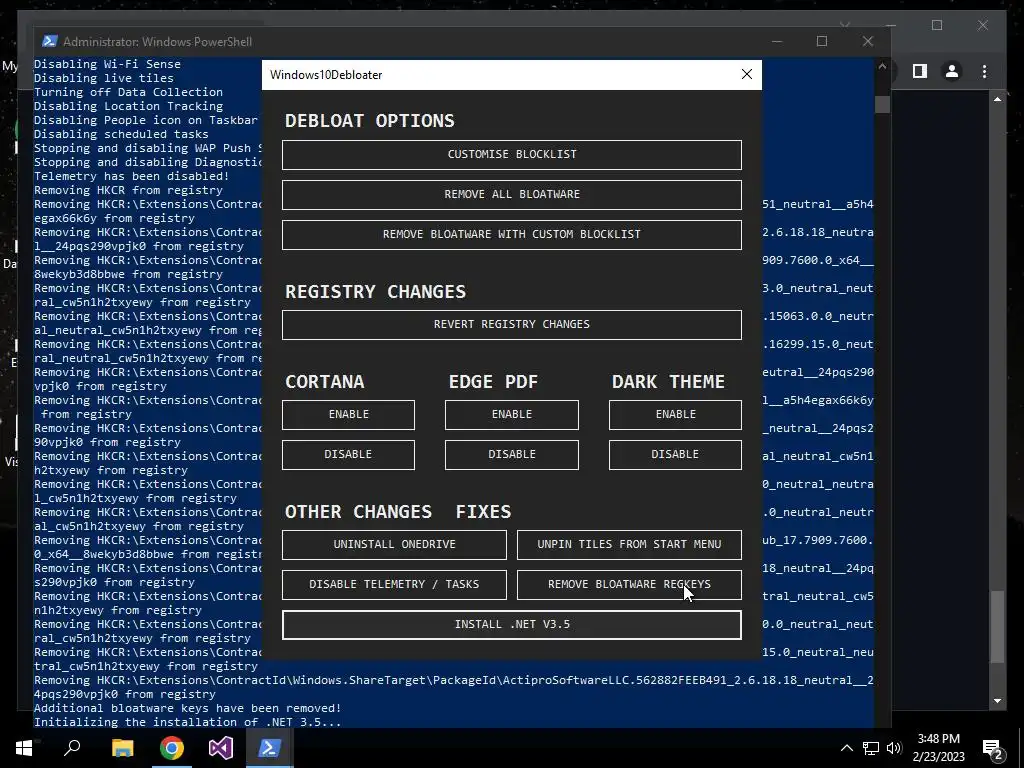Image resolution: width=1024 pixels, height=768 pixels.
Task: Disable Edge PDF
Action: [x=512, y=455]
